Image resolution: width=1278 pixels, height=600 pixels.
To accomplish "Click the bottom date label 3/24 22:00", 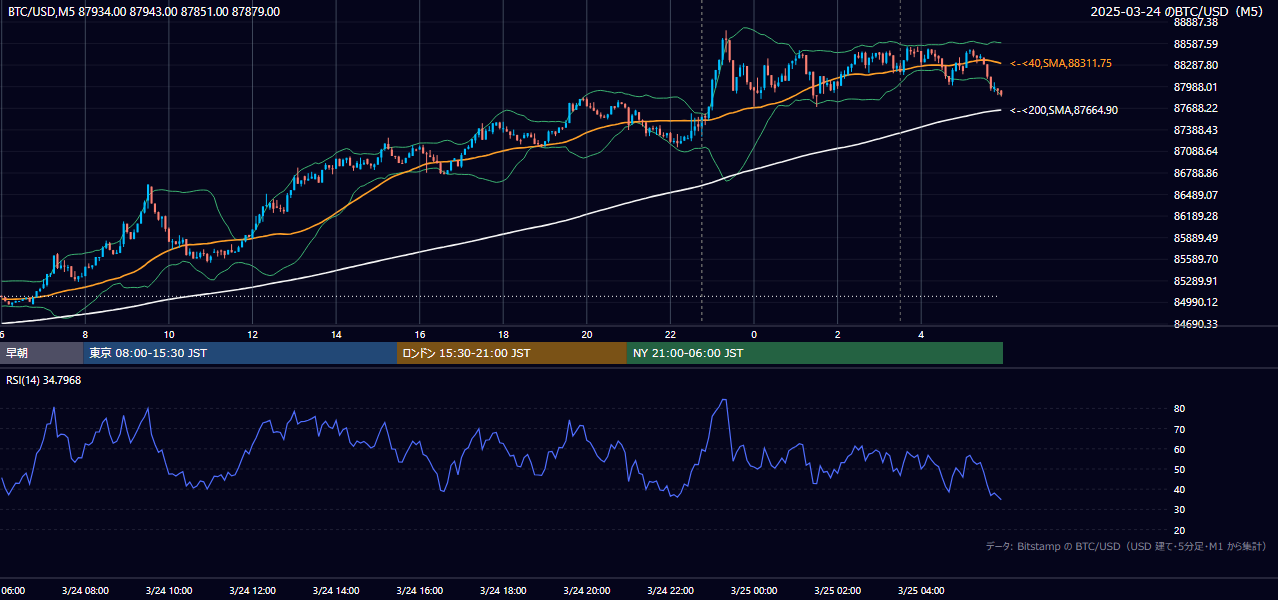I will (x=670, y=591).
